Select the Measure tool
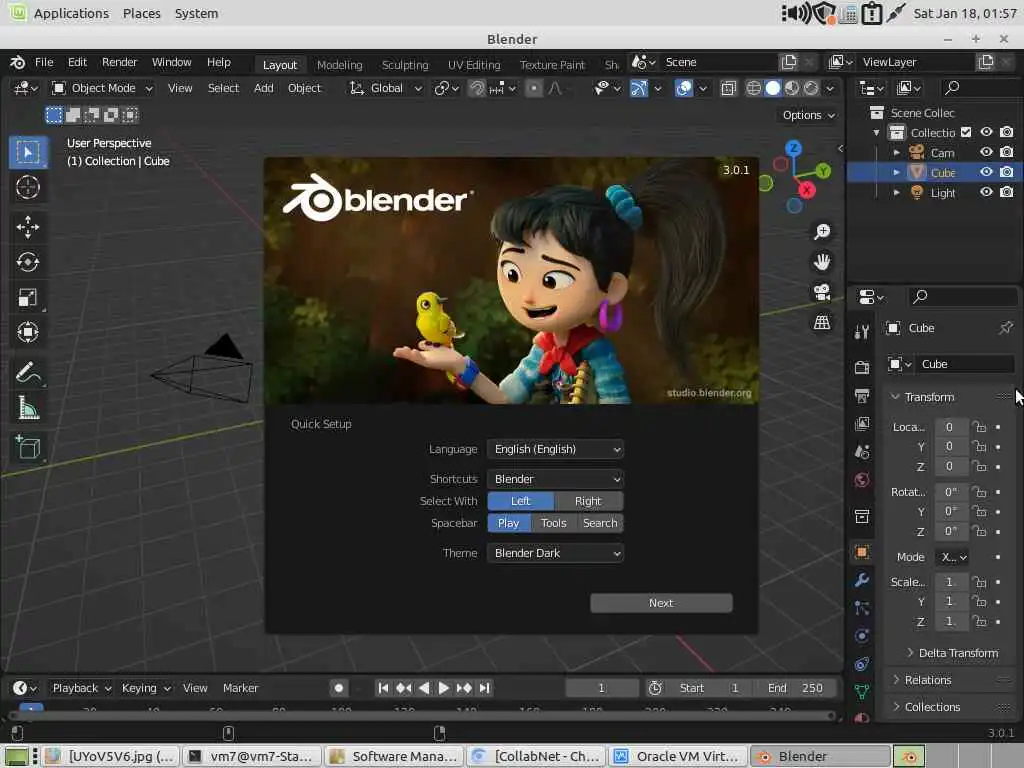Screen dimensions: 1024x768 pyautogui.click(x=27, y=408)
